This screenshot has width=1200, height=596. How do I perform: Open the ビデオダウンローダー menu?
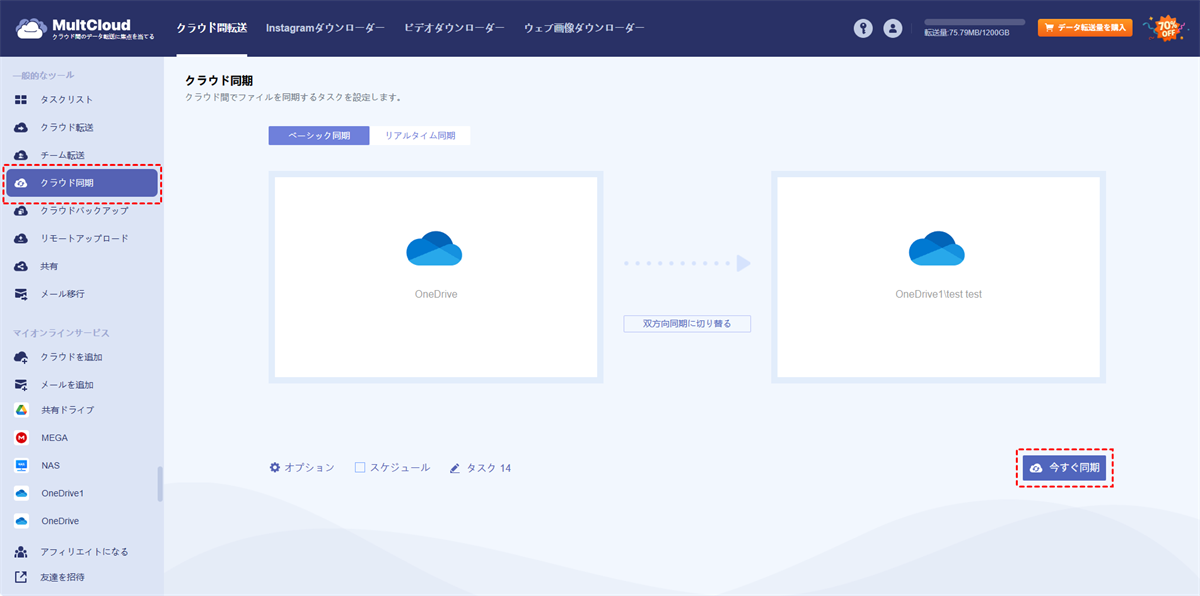point(454,29)
